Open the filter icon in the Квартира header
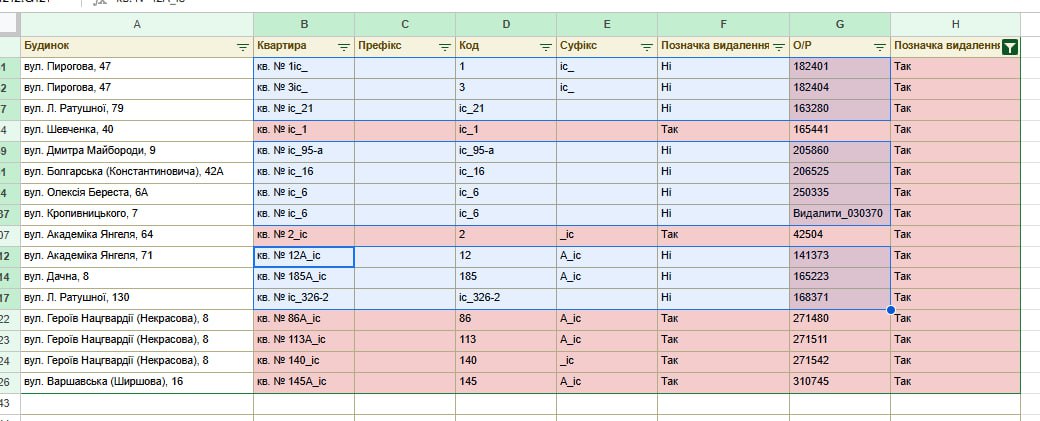This screenshot has width=1040, height=421. (343, 46)
